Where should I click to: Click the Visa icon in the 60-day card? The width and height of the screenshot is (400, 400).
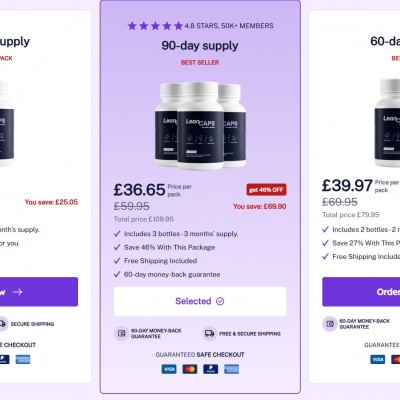(377, 359)
